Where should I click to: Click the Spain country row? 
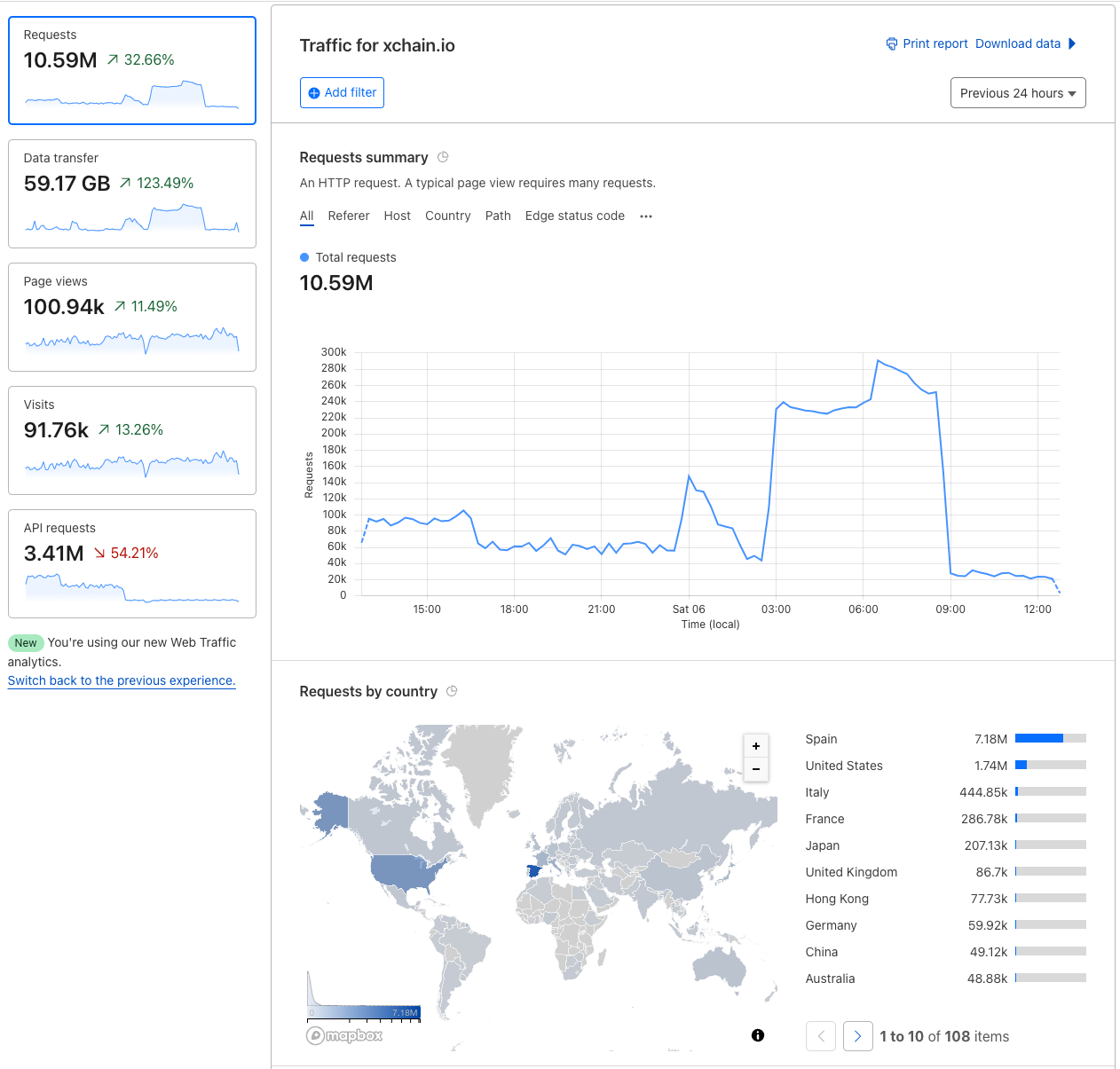pos(945,739)
